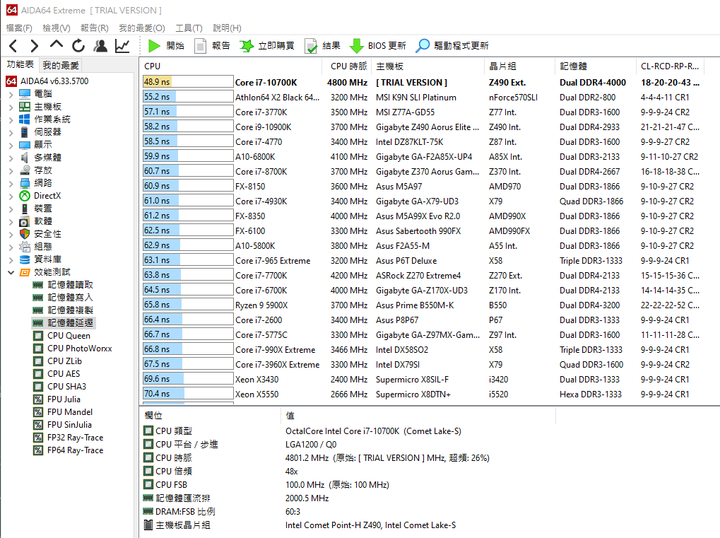720x538 pixels.
Task: Sort by the CPU clock (CPU 時脈) column header
Action: click(348, 66)
